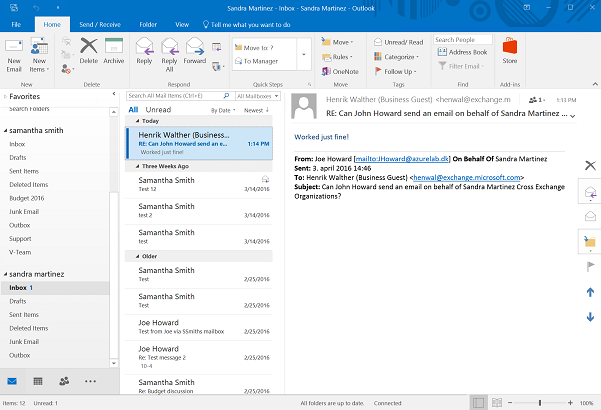
Task: Open the Follow Up dropdown
Action: (395, 71)
